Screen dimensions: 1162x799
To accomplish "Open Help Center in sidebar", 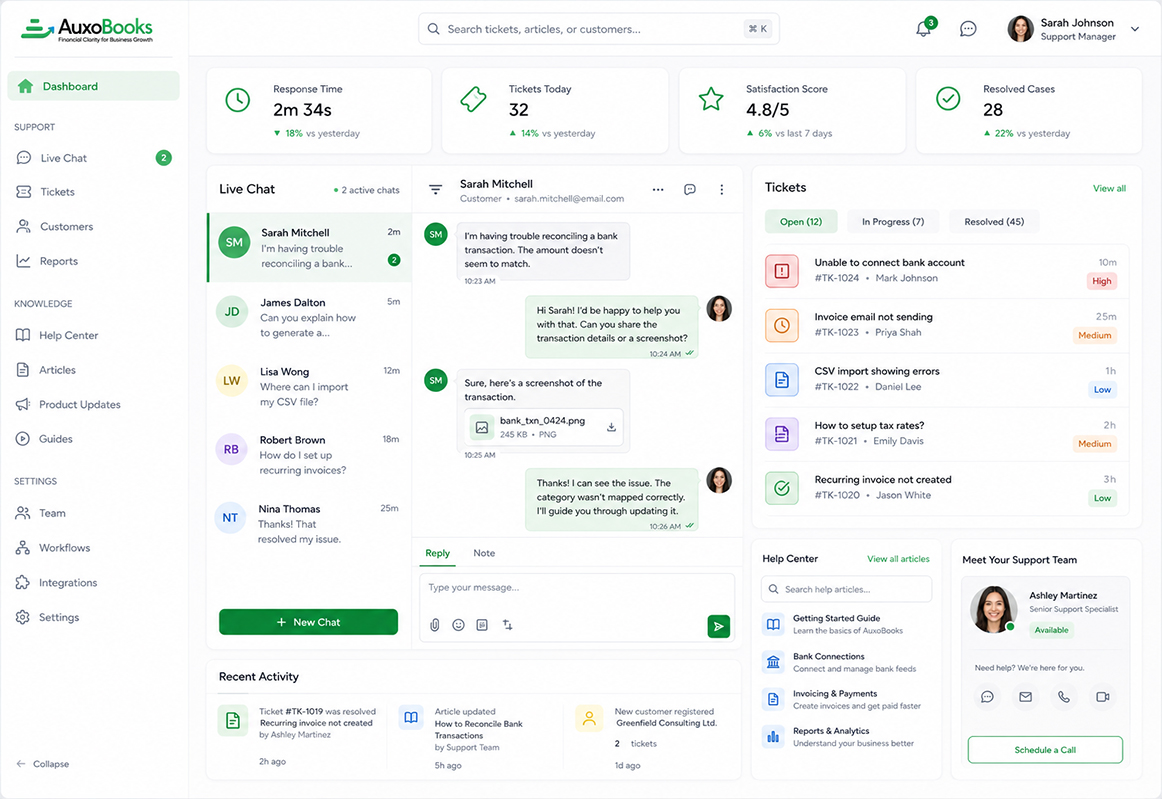I will click(x=93, y=335).
